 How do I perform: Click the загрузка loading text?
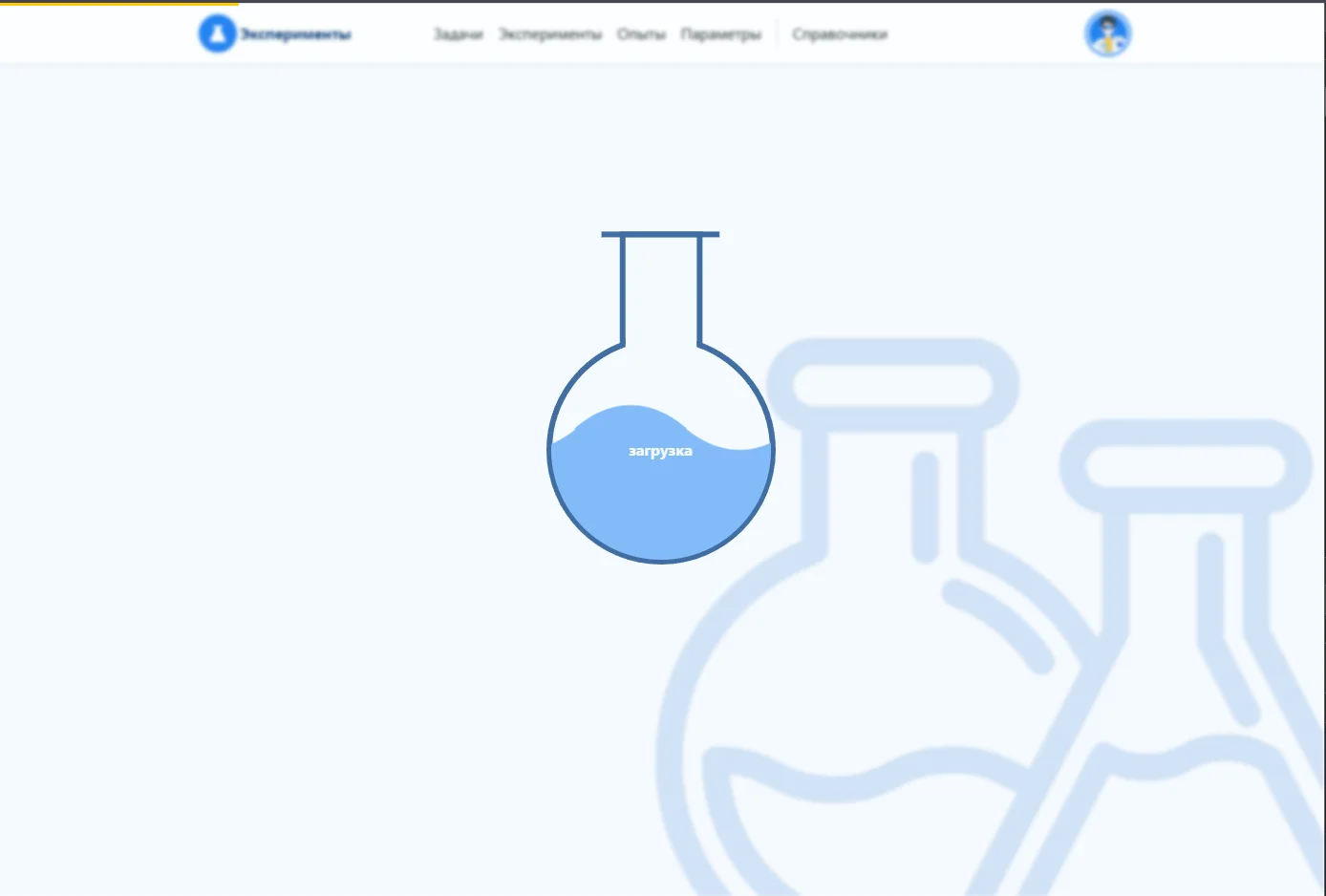point(660,451)
